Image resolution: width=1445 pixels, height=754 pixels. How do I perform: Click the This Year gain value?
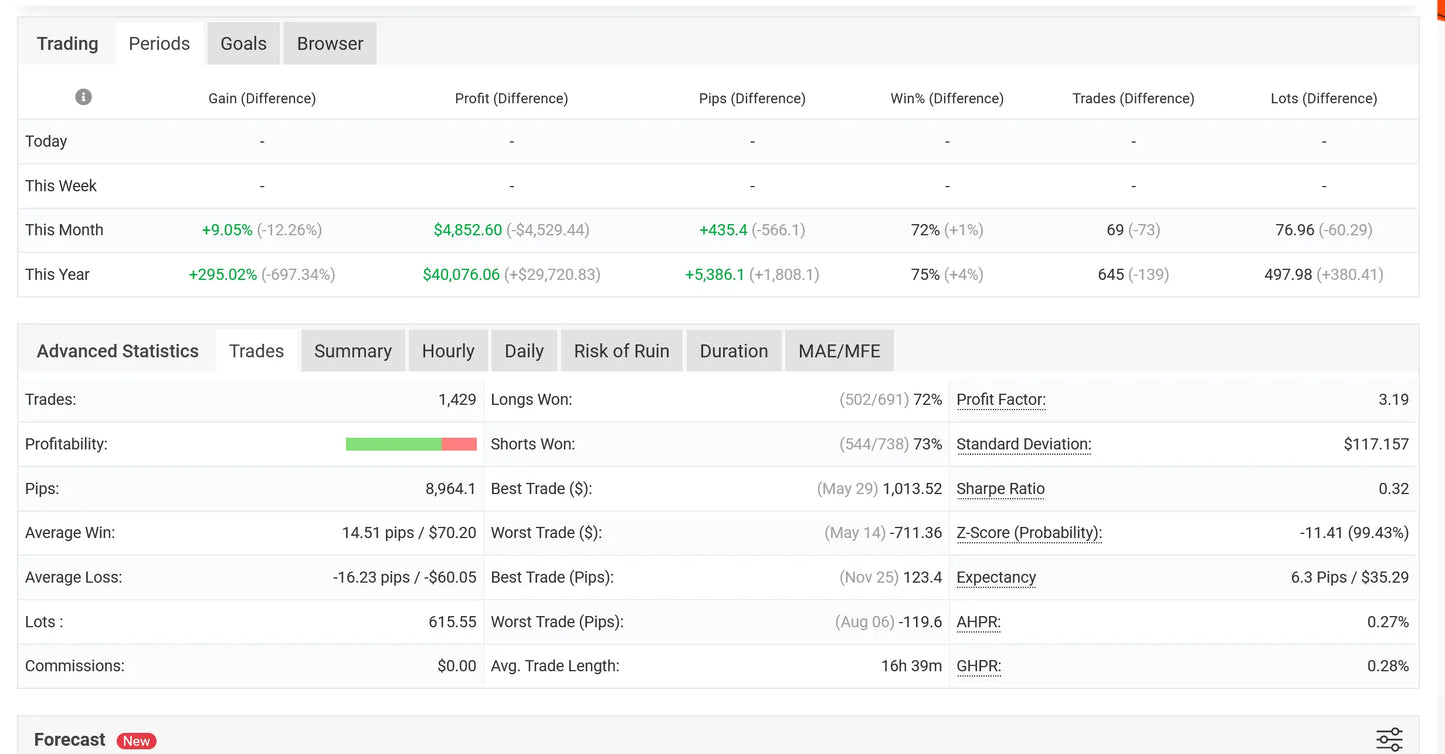223,274
